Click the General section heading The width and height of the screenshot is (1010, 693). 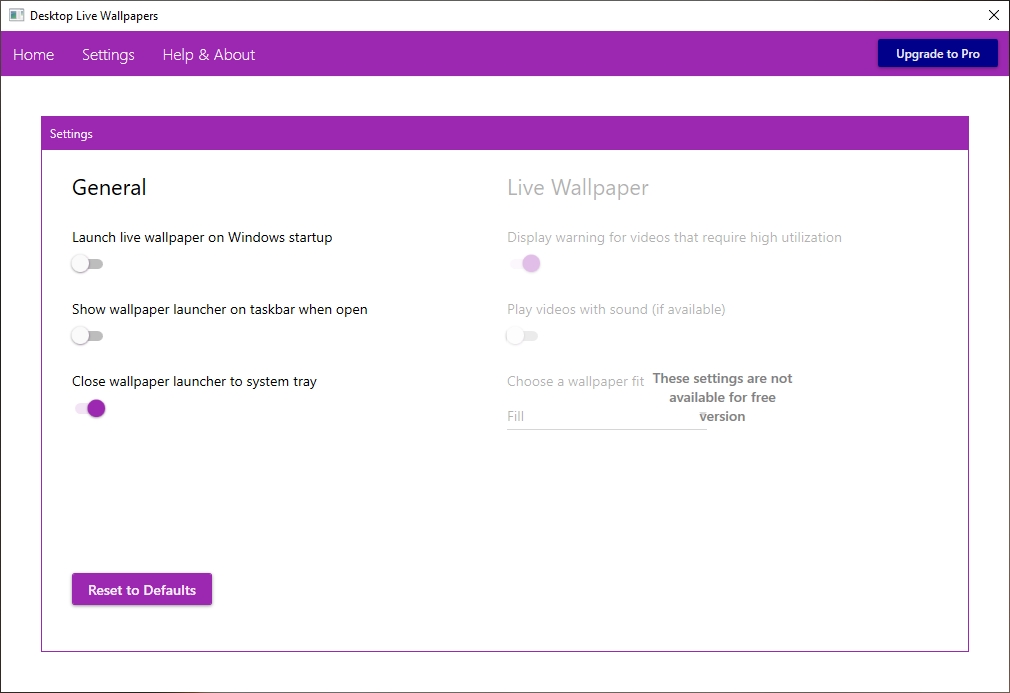(109, 187)
